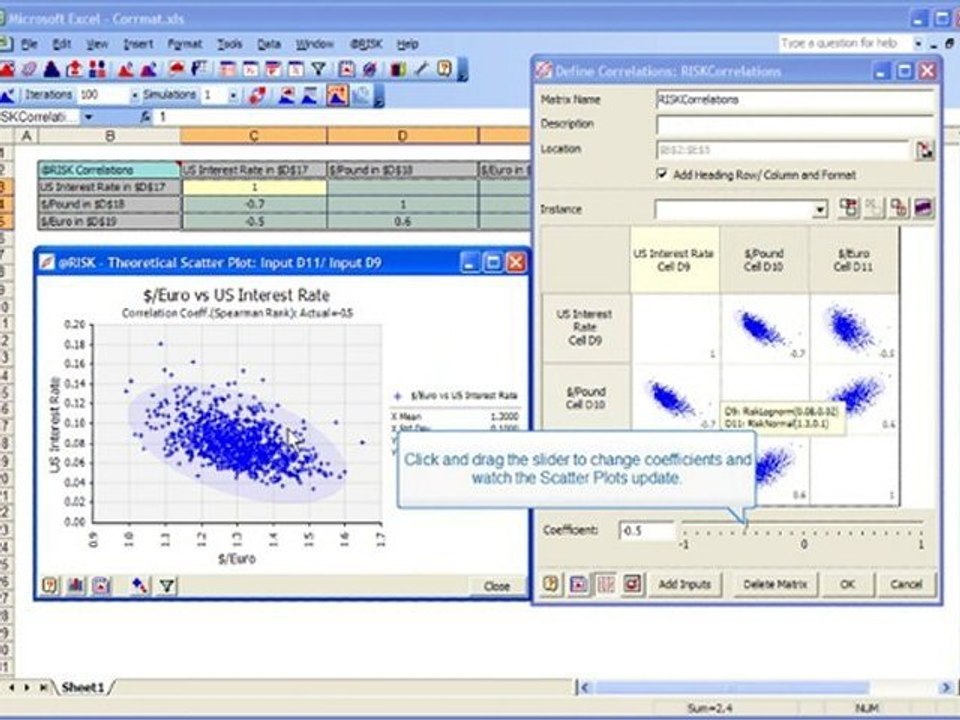960x720 pixels.
Task: Open the Insert menu
Action: point(138,44)
